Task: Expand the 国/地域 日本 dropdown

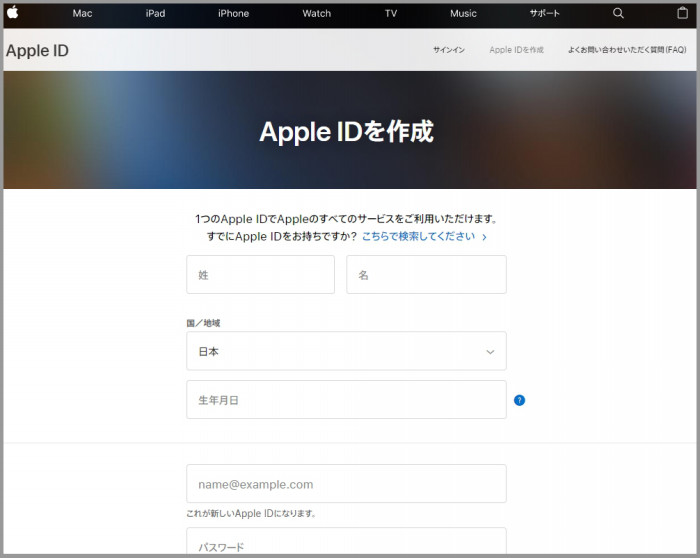Action: tap(346, 351)
